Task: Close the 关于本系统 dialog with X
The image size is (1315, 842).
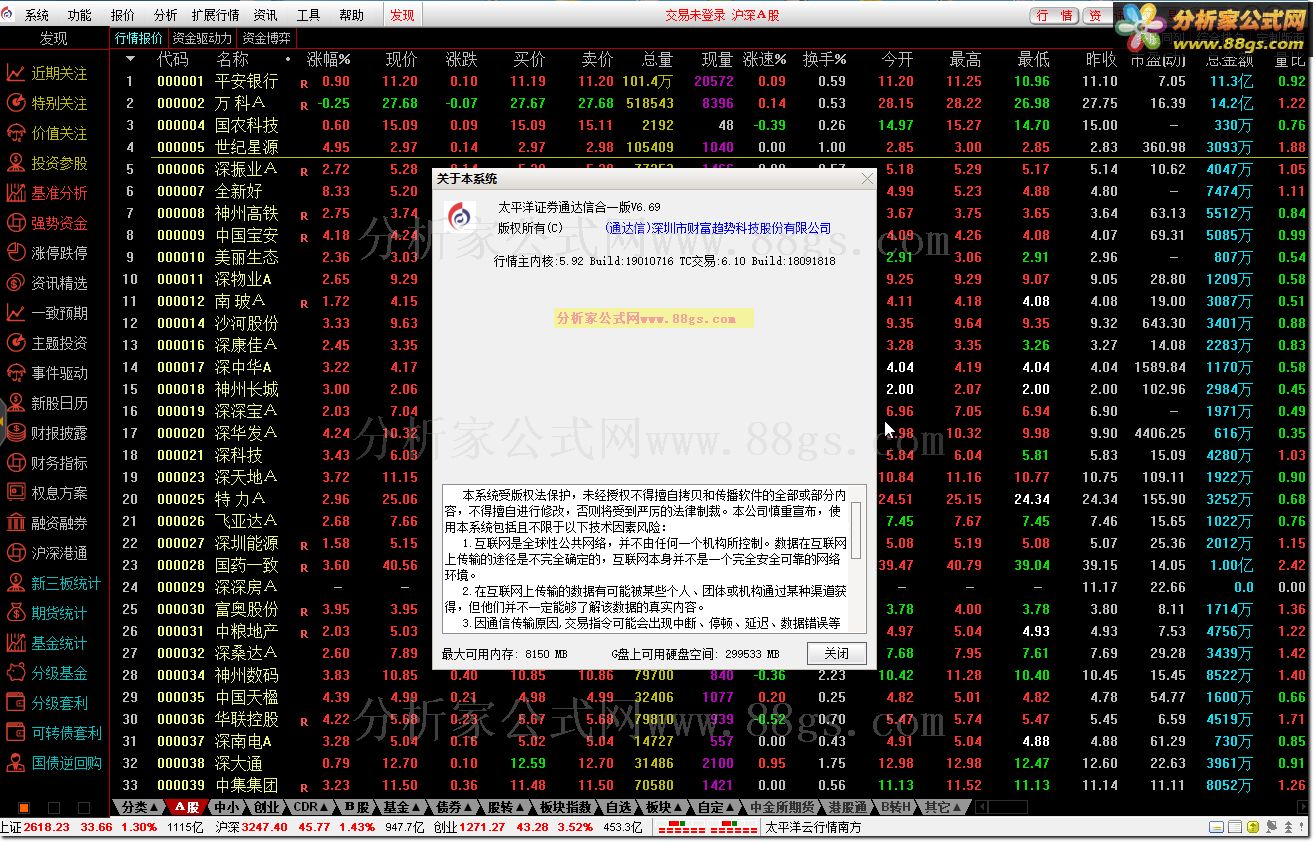Action: [x=866, y=179]
